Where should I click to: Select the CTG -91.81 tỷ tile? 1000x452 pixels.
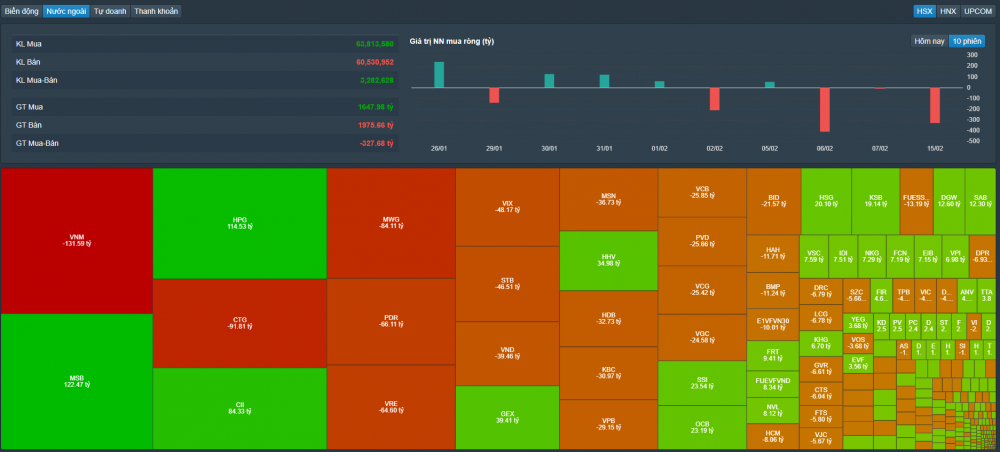(240, 323)
